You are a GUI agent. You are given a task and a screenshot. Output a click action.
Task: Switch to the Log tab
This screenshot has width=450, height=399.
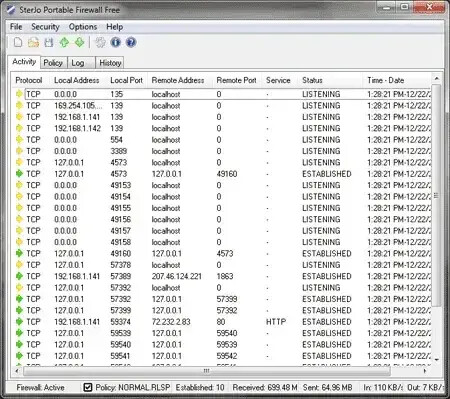[81, 63]
